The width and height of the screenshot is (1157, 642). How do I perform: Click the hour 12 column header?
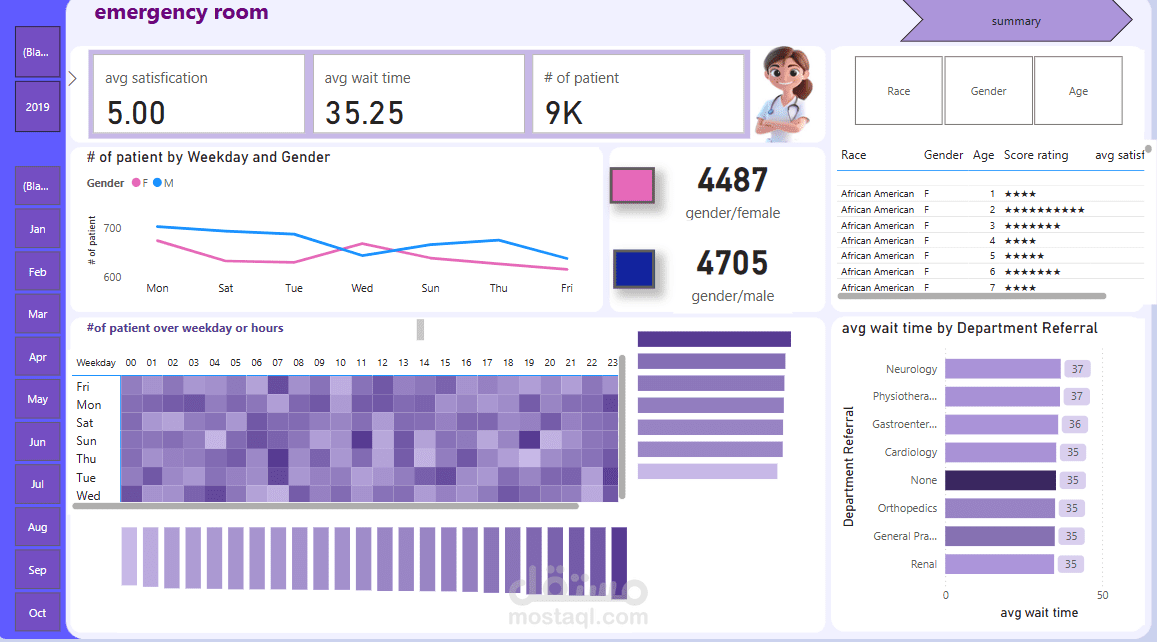pos(382,362)
